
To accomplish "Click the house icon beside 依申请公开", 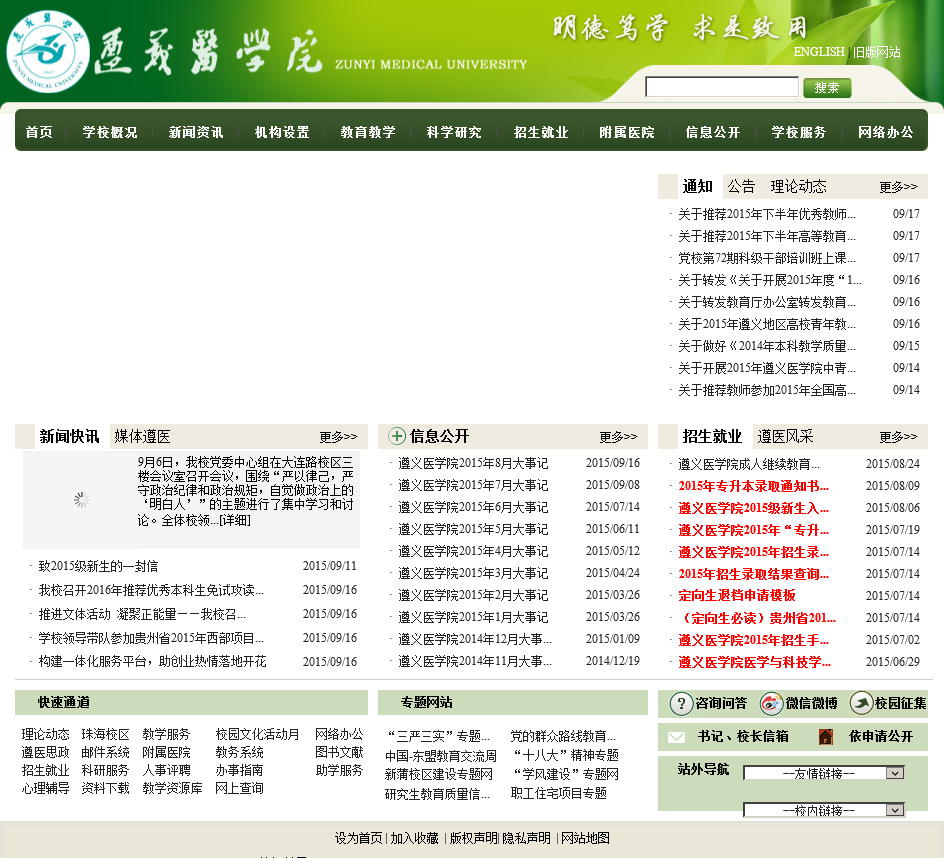I will (x=825, y=736).
